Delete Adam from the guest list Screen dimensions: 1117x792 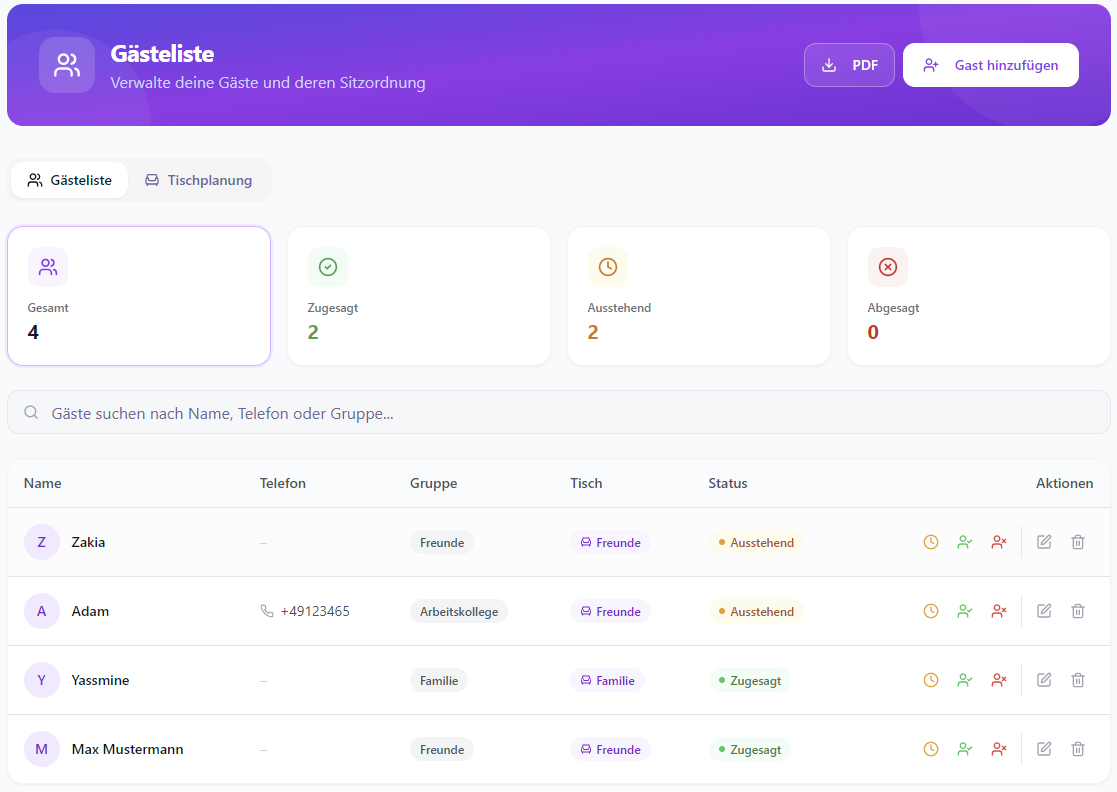(1078, 611)
